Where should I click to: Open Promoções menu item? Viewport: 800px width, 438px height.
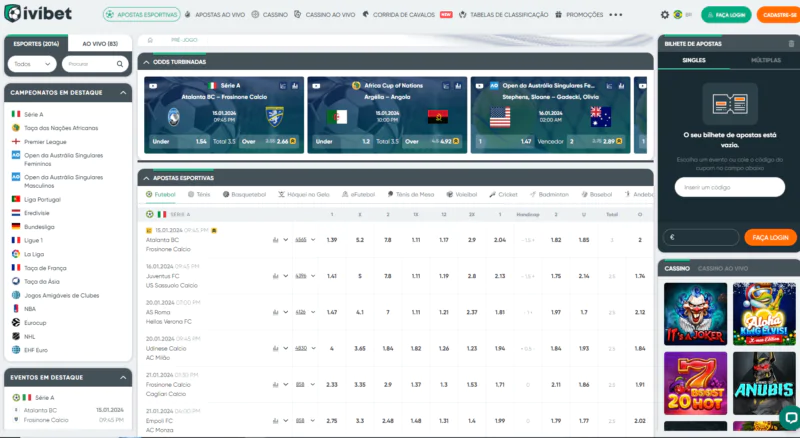click(x=579, y=15)
